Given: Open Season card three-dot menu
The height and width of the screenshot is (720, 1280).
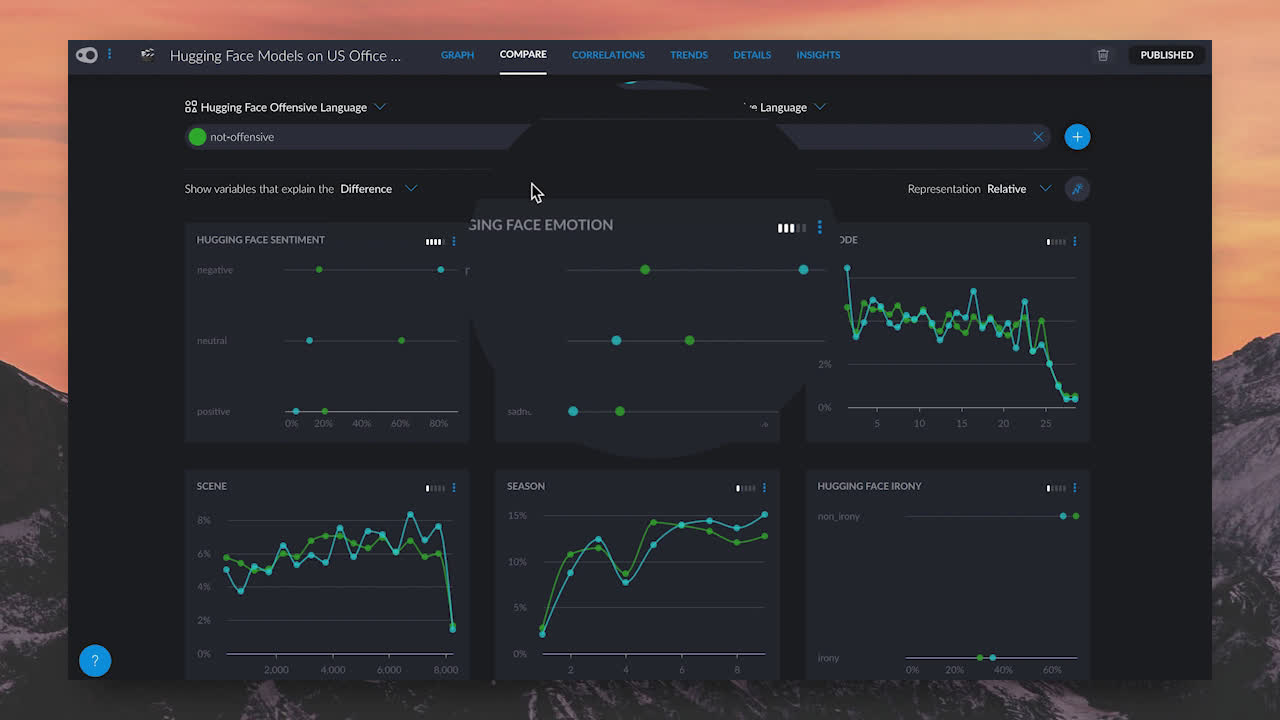Looking at the screenshot, I should 764,488.
